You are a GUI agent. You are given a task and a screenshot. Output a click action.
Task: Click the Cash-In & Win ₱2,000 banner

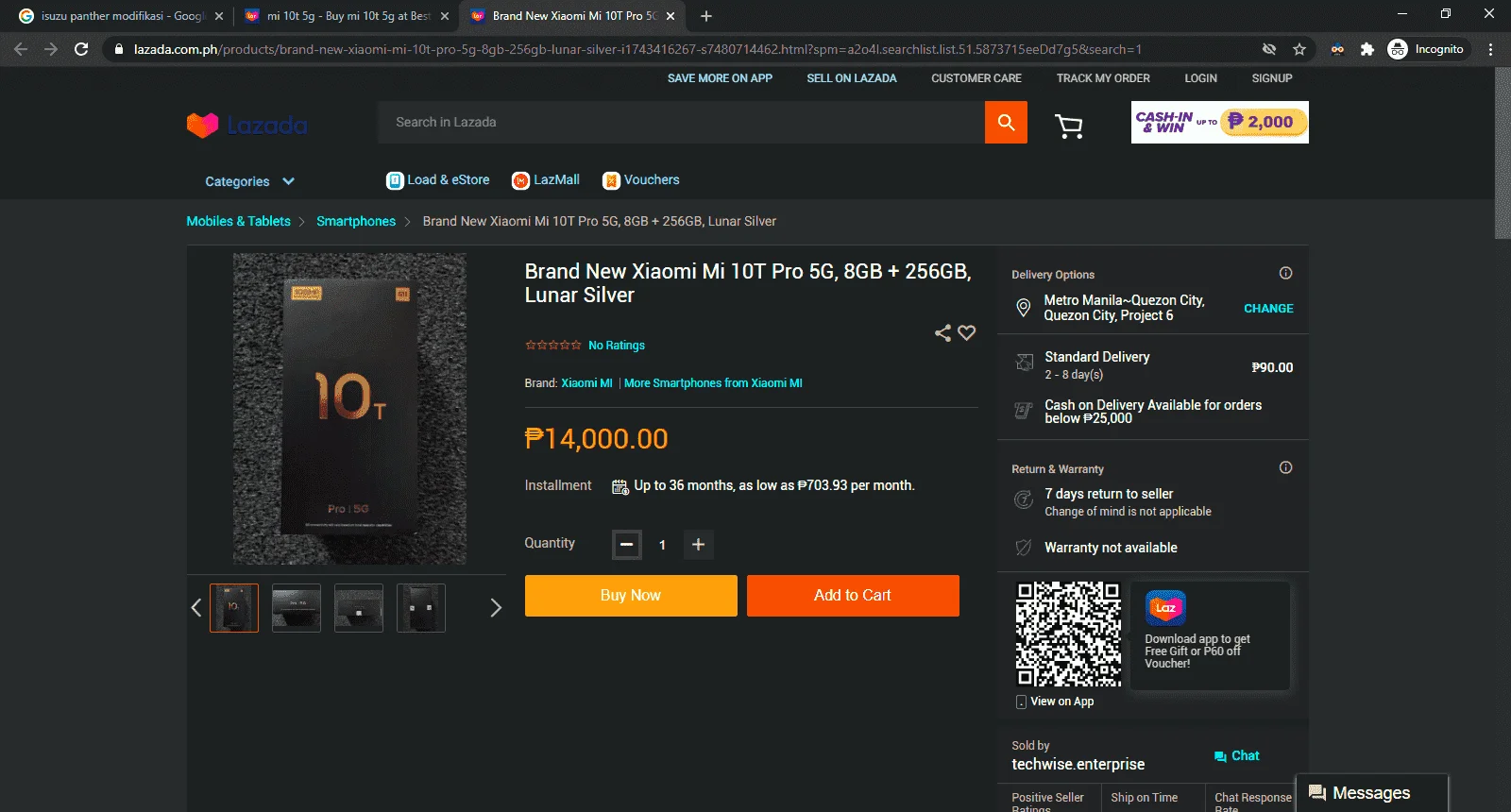coord(1220,123)
